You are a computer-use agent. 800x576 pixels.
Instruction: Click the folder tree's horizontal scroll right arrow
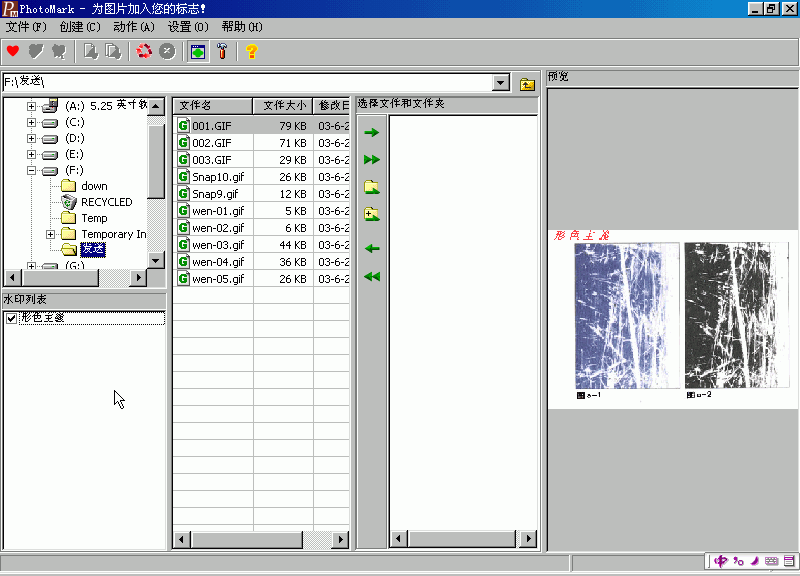138,278
